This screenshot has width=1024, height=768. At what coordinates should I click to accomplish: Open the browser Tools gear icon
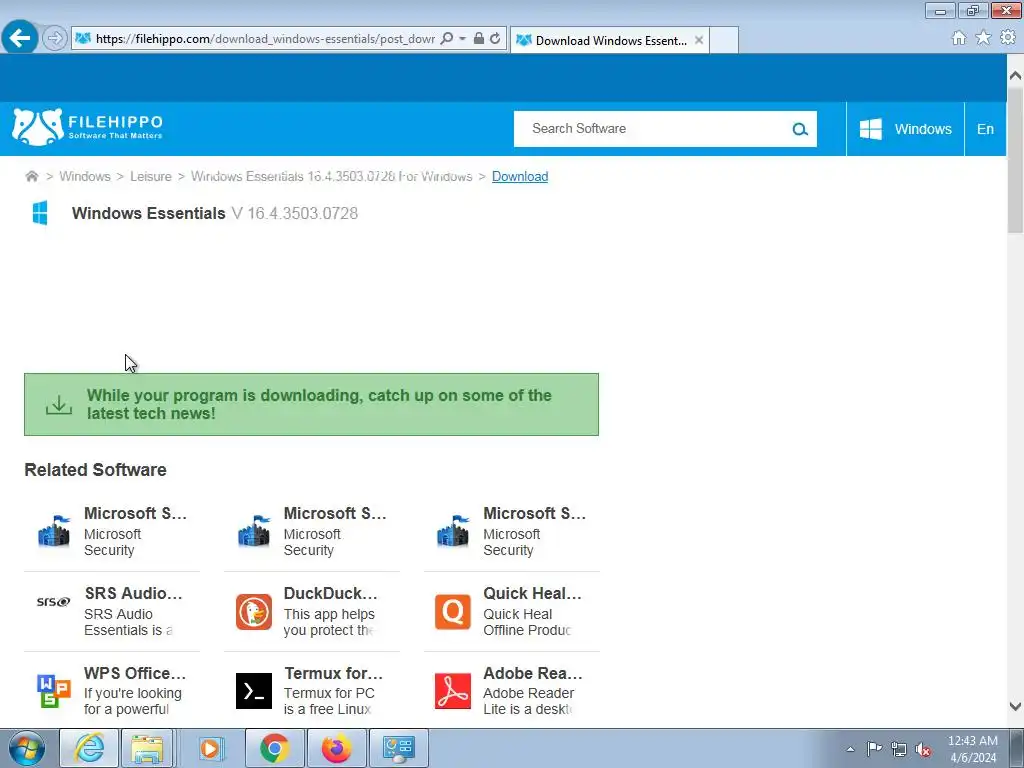click(x=1008, y=38)
